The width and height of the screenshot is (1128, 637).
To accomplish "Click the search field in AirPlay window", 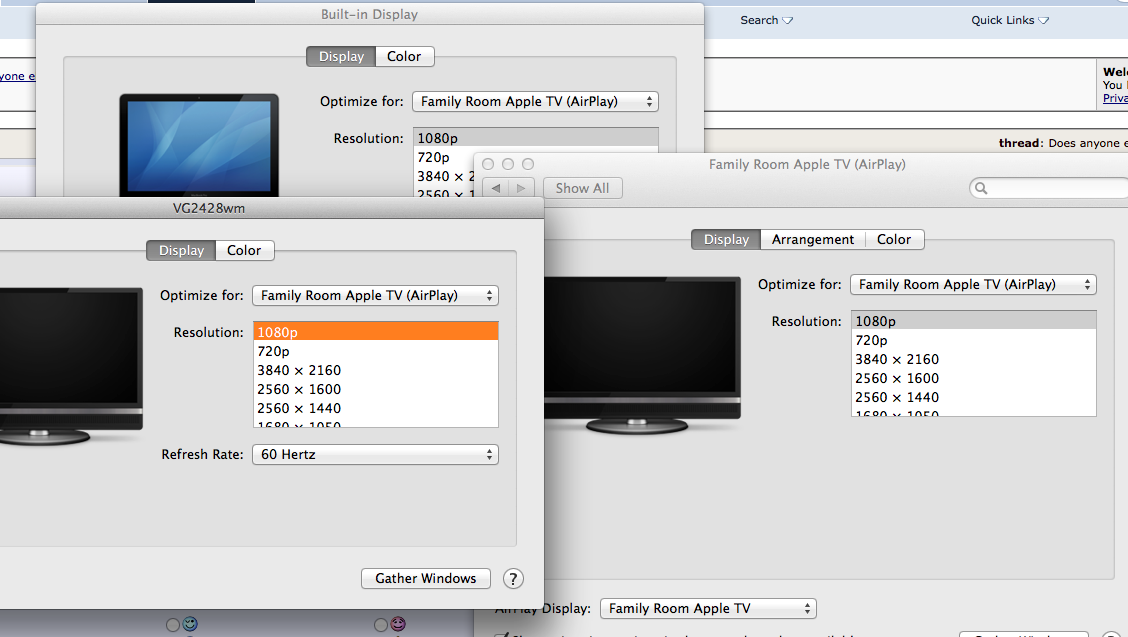I will tap(1050, 189).
